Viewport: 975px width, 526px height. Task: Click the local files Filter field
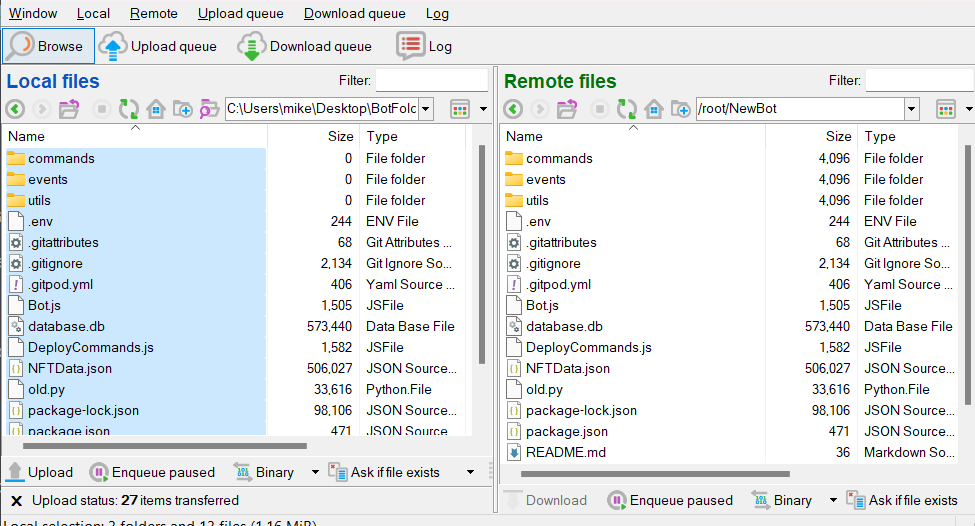432,80
